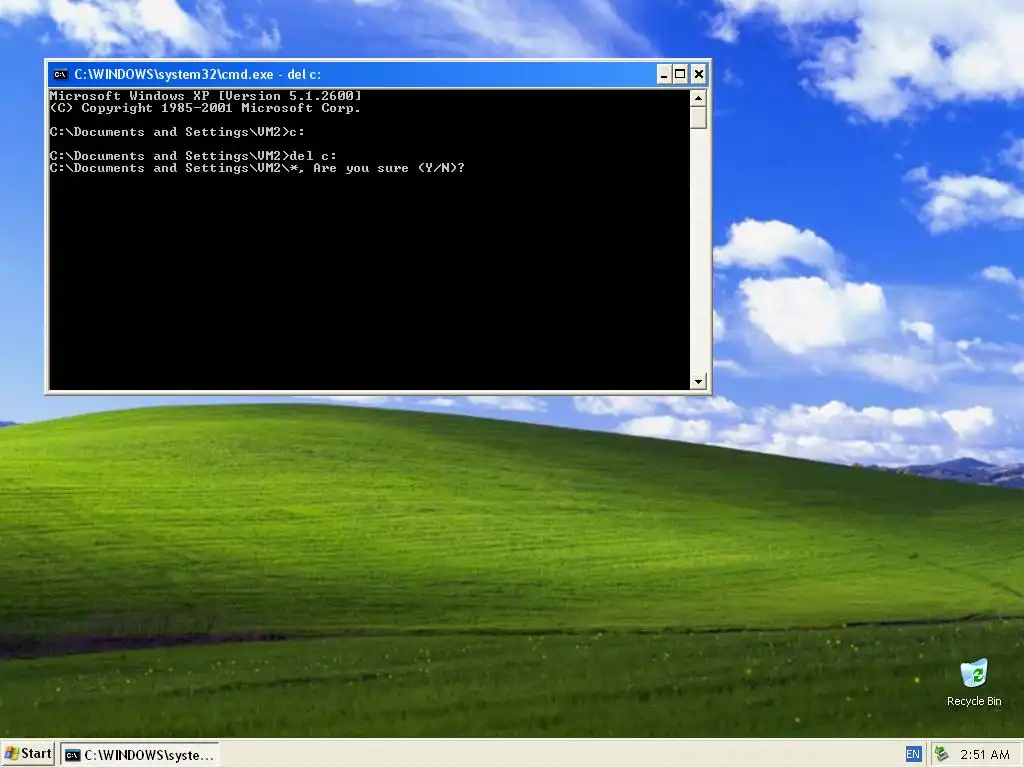Click the console scrollbar thumb

coord(698,118)
